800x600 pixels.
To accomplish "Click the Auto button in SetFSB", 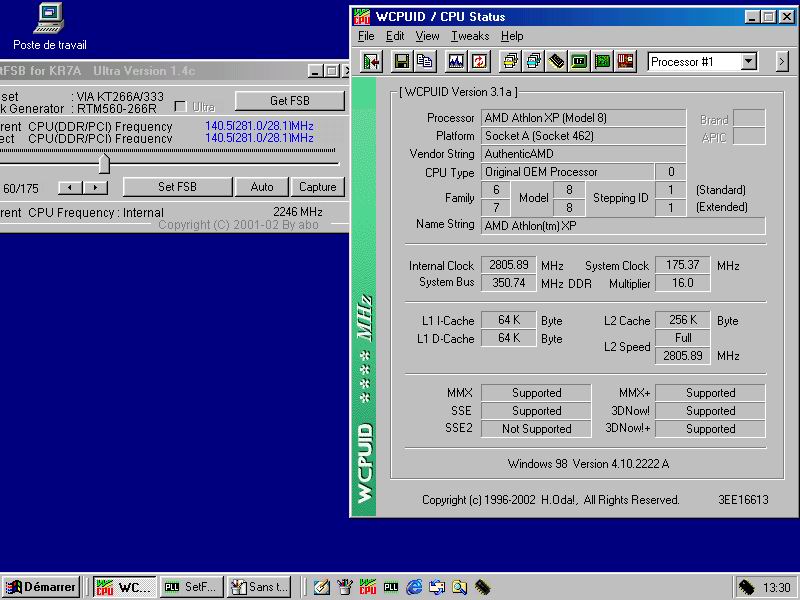I will pyautogui.click(x=262, y=187).
